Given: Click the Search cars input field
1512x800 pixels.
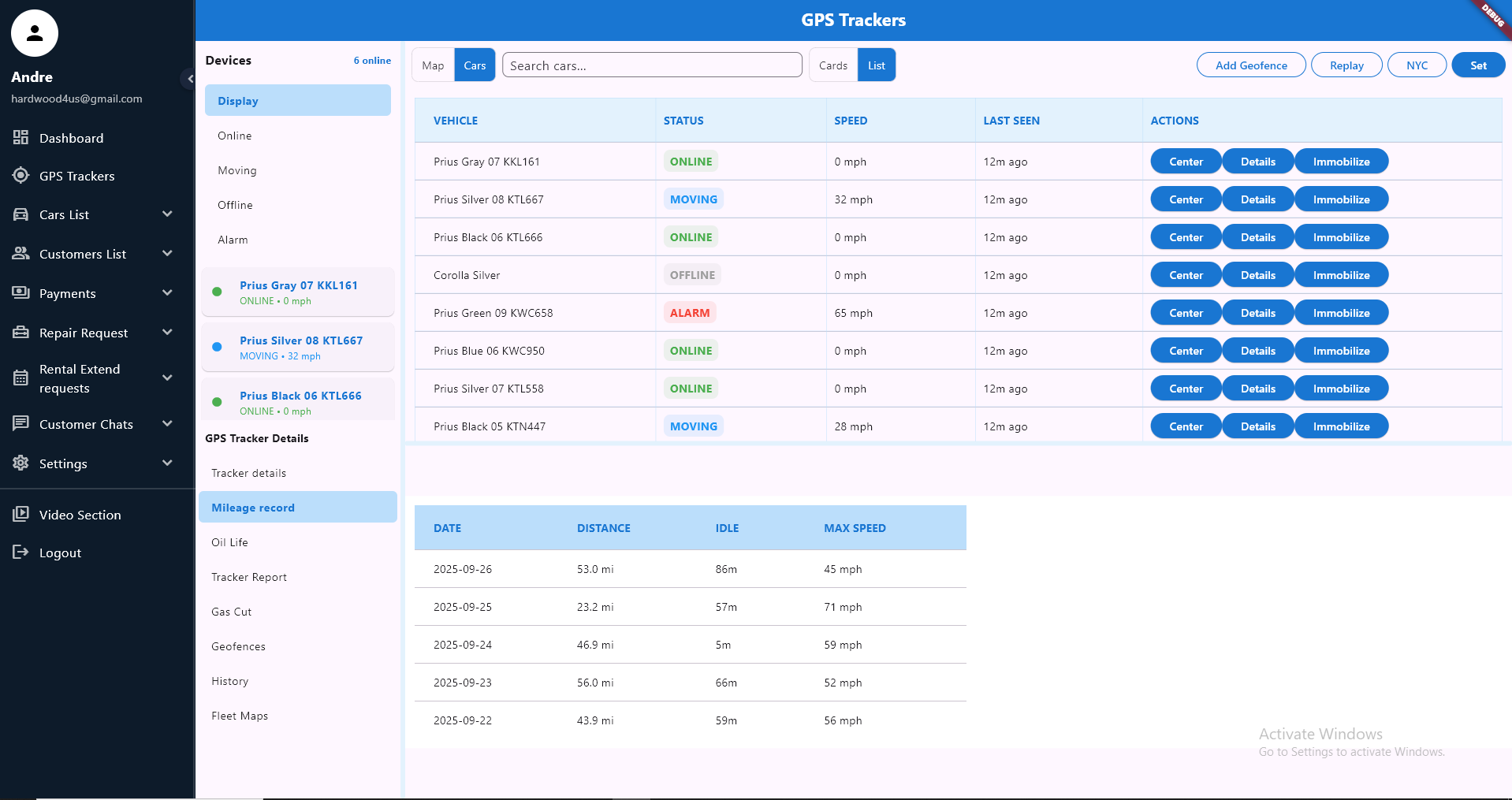Looking at the screenshot, I should 652,65.
